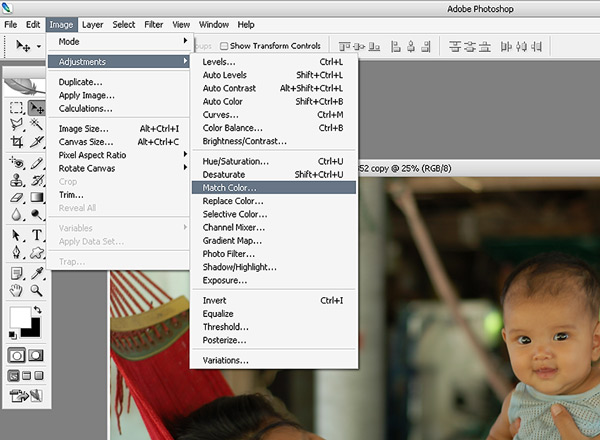Switch to Quick Mask Mode
Viewport: 600px width, 440px height.
[36, 355]
